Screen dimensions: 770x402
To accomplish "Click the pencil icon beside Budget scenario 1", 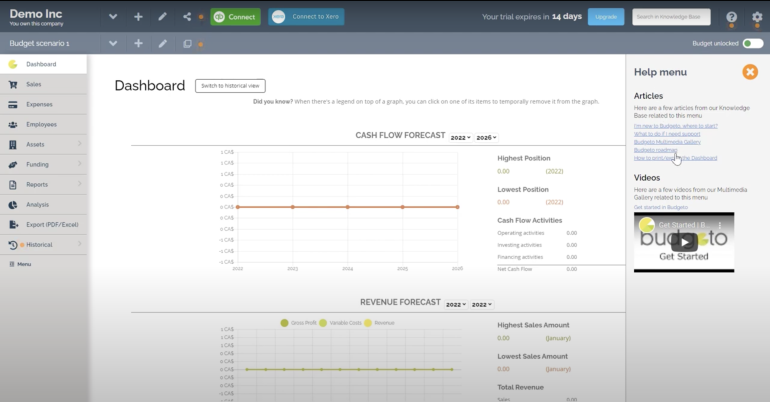I will click(x=162, y=44).
